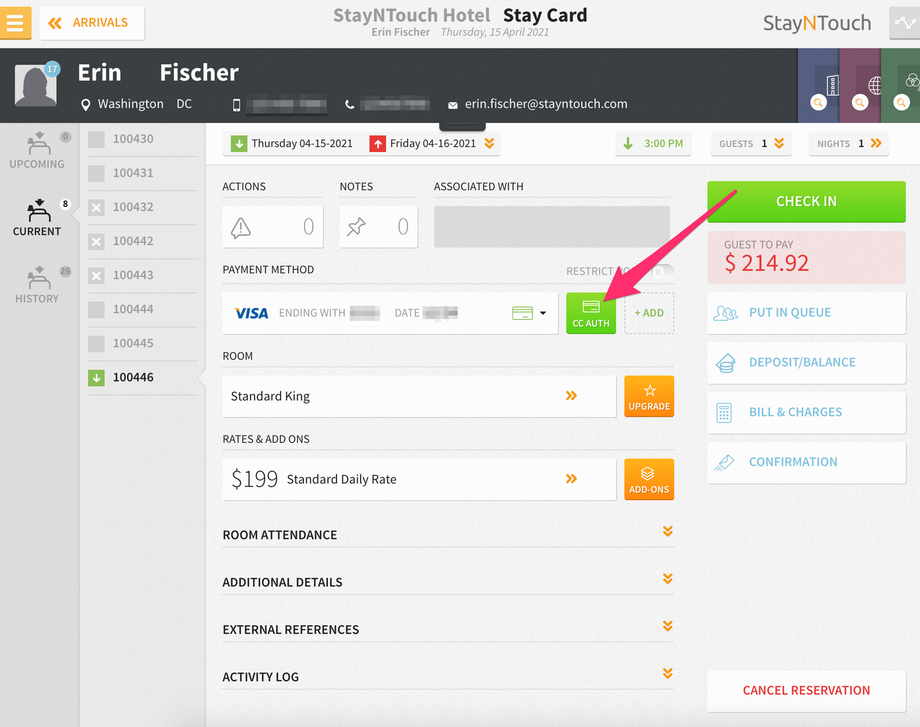
Task: Open the Add-Ons stack button
Action: pos(649,479)
